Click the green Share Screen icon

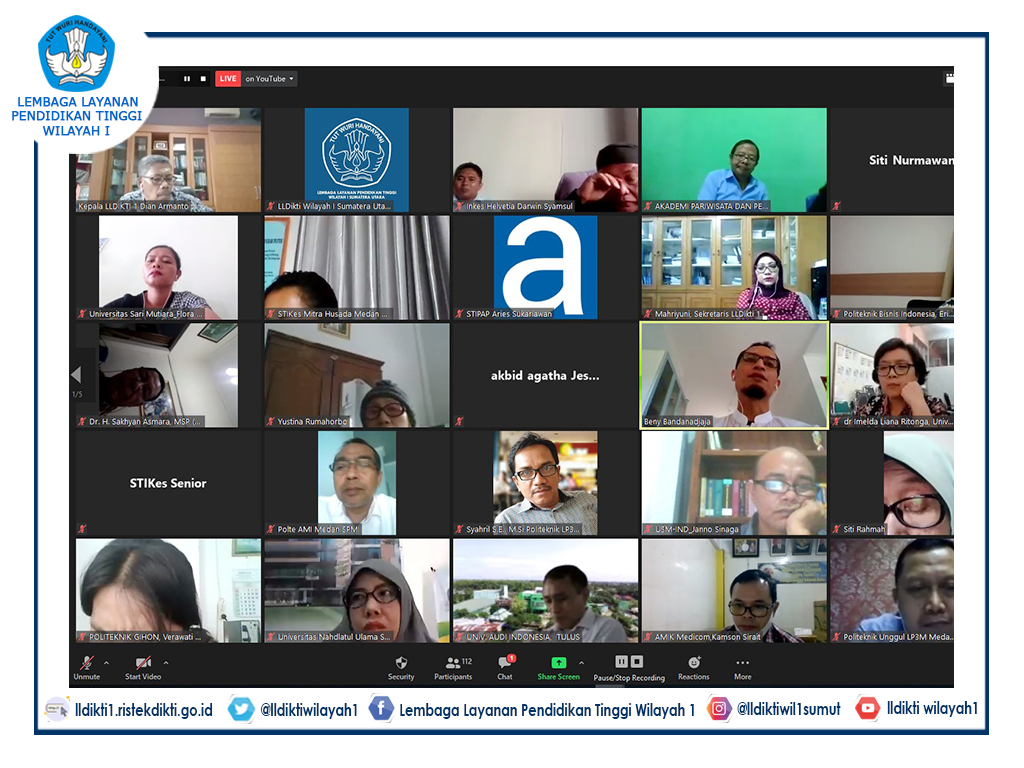pos(558,662)
